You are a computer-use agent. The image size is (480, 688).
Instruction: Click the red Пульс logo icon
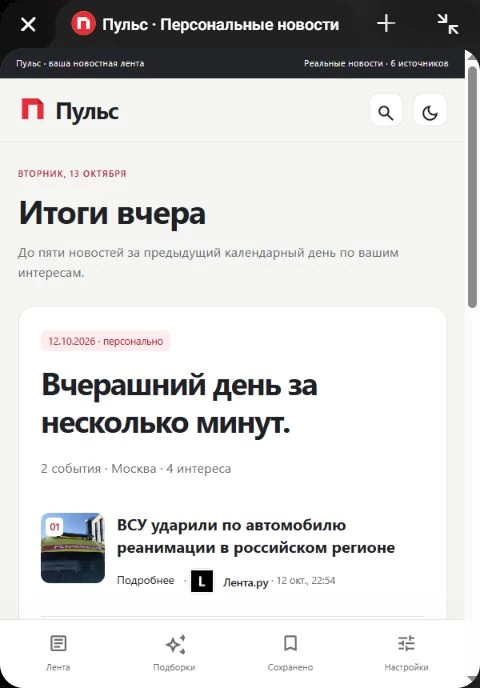coord(33,109)
